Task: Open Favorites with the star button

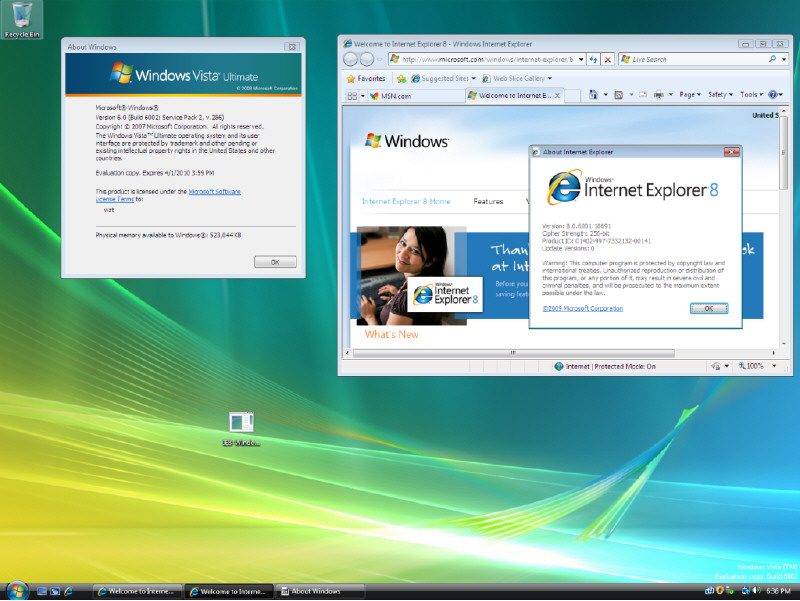Action: pos(365,79)
